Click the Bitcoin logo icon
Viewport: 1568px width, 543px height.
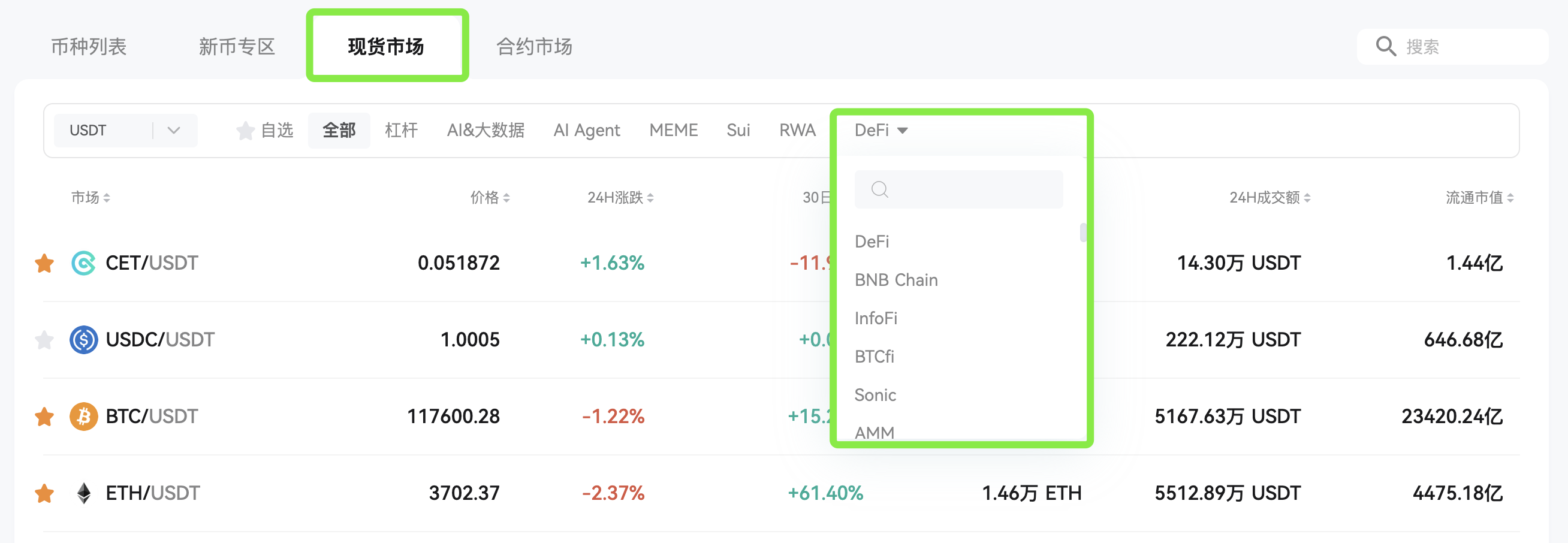(x=83, y=417)
